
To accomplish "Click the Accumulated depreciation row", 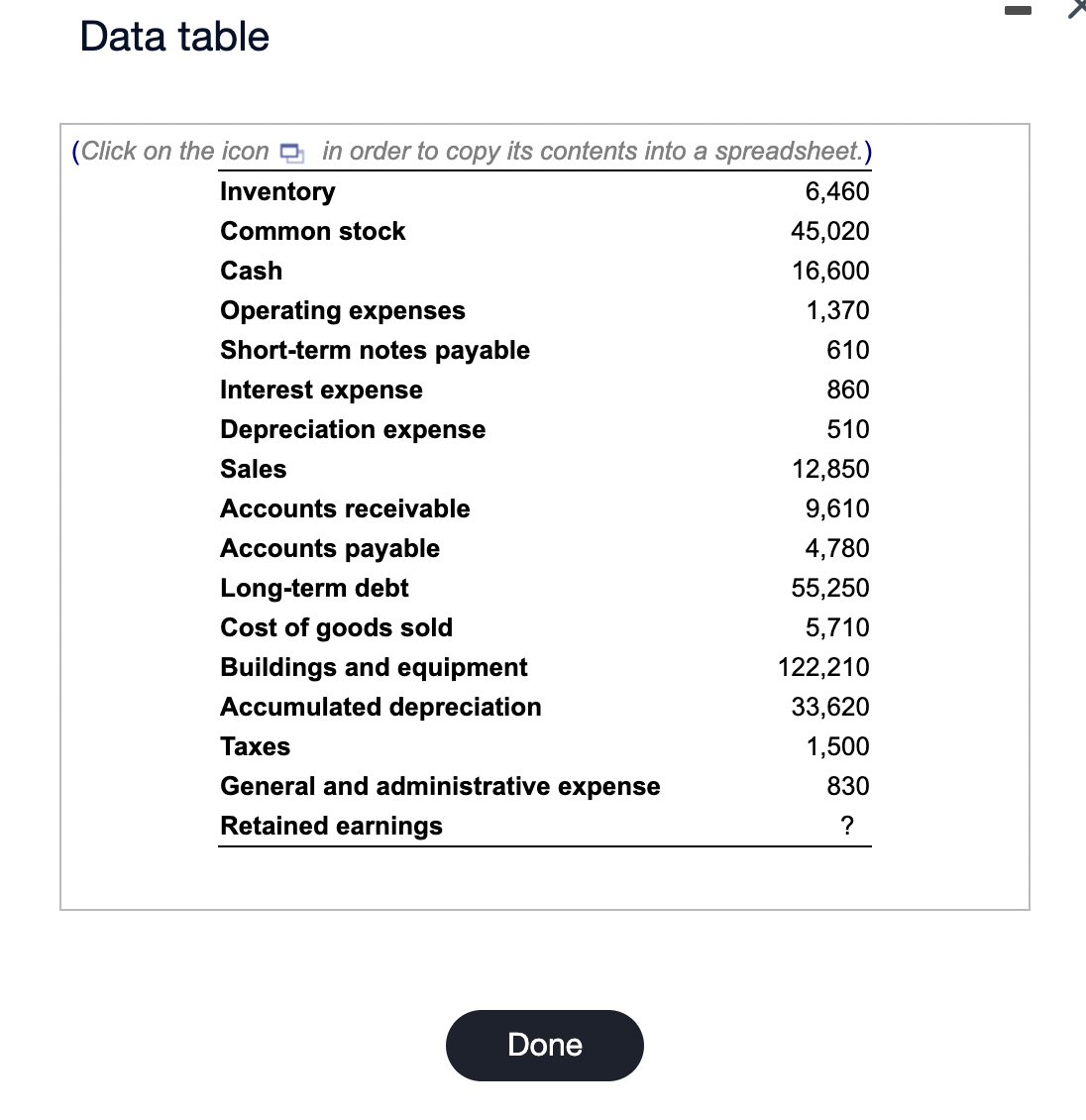I will coord(380,707).
